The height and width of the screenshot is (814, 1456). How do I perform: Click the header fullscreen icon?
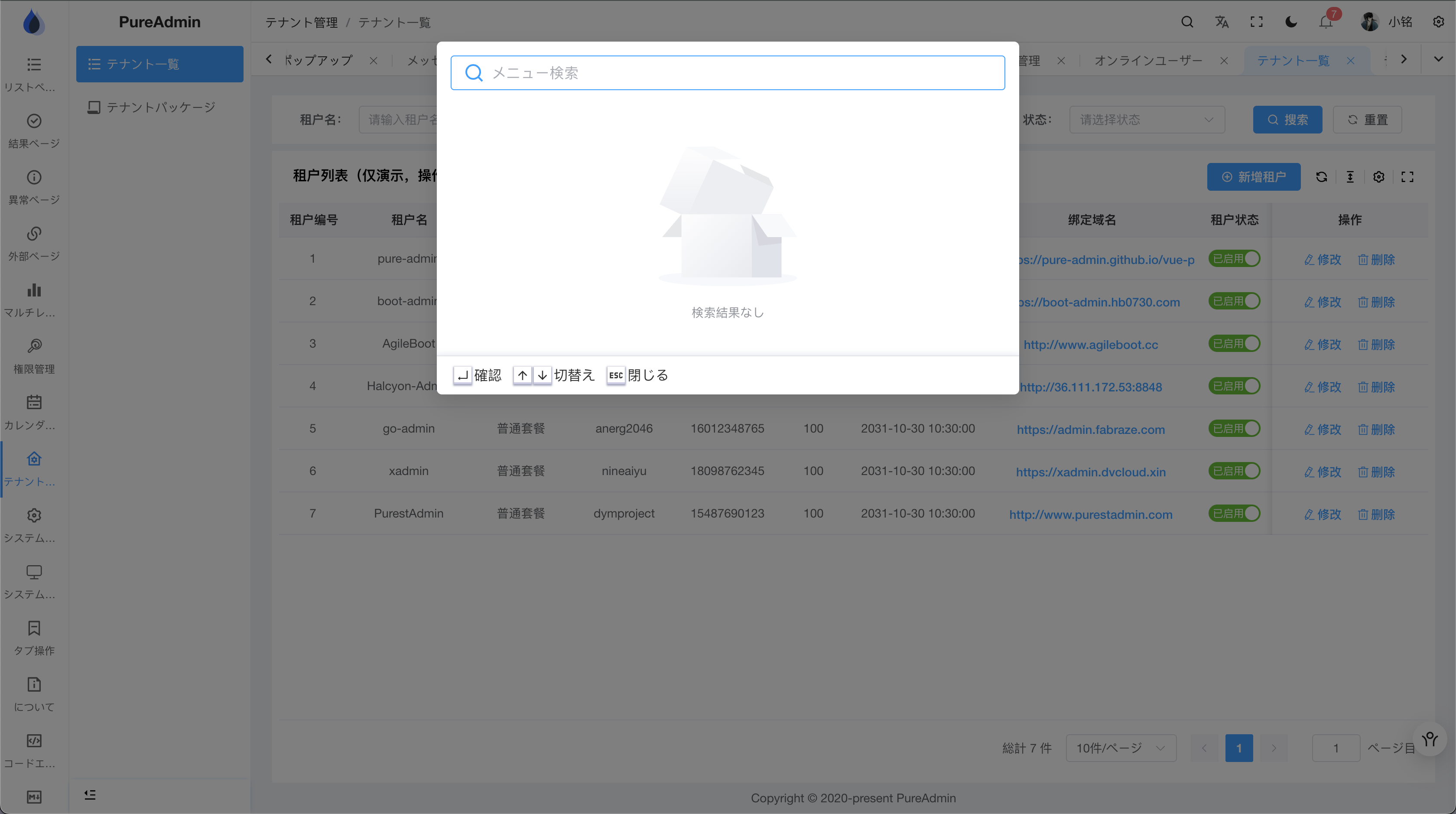1256,22
